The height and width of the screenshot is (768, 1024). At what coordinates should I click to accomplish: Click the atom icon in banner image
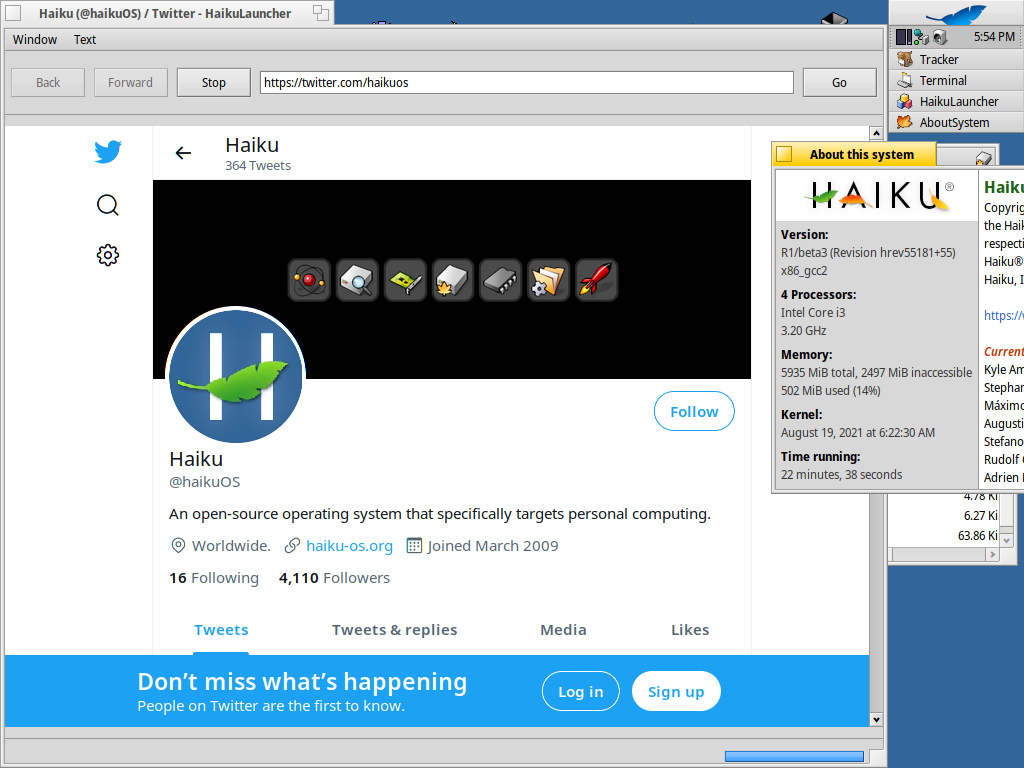pos(309,280)
